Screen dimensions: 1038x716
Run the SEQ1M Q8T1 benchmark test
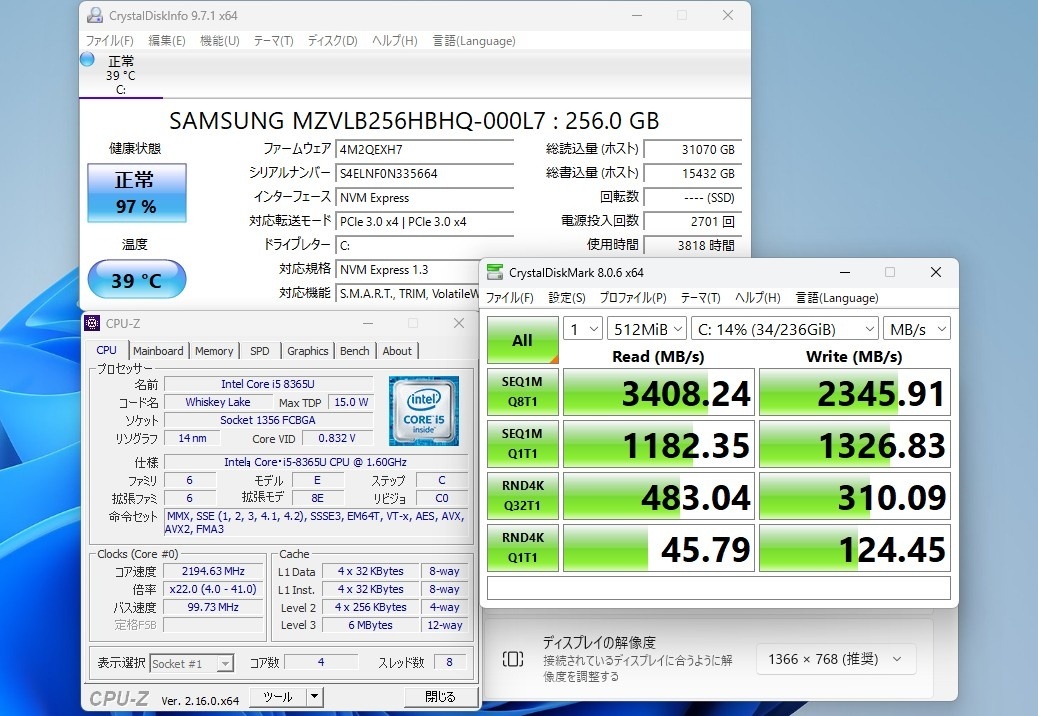click(x=522, y=393)
